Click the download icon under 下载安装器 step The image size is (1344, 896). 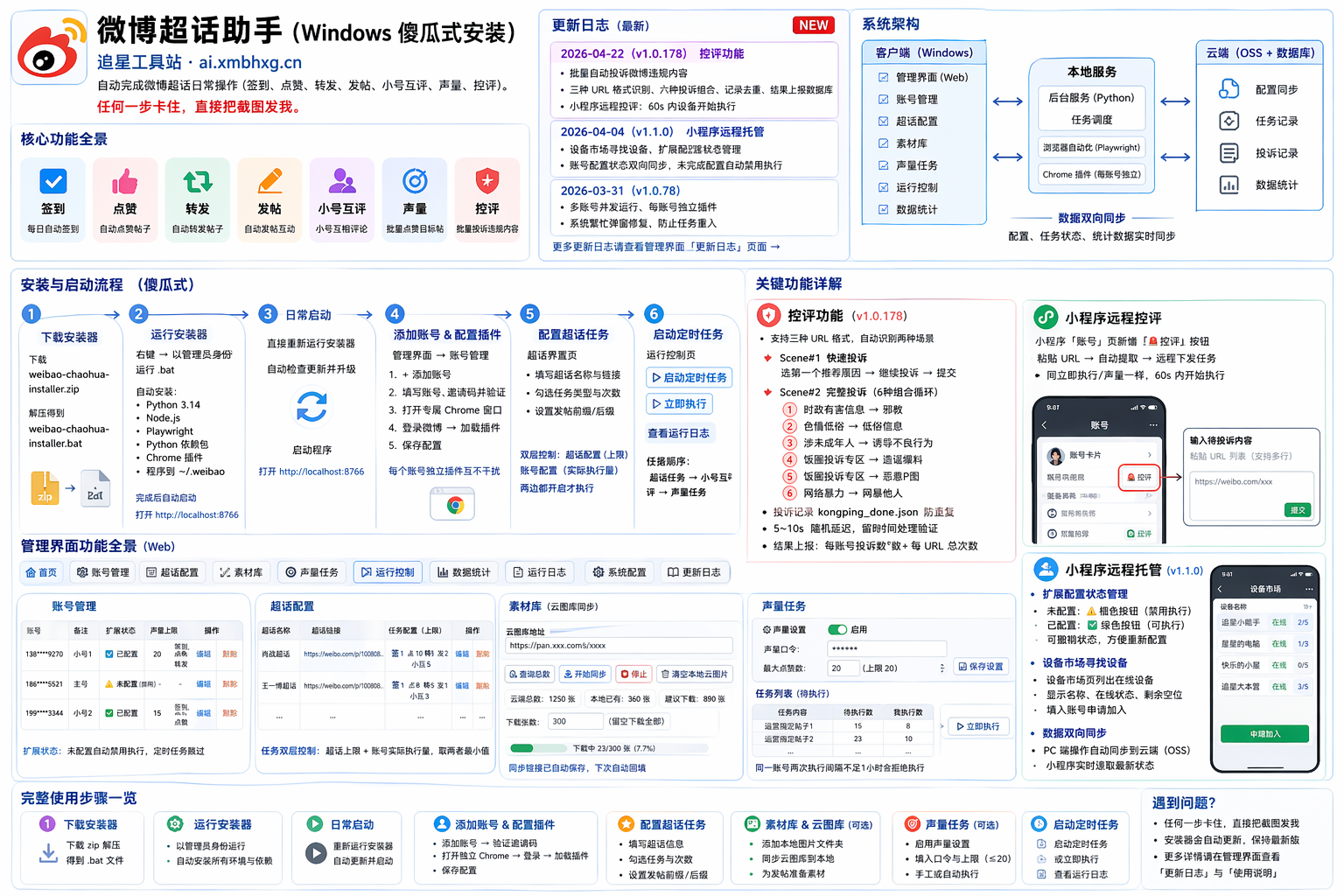pos(48,852)
